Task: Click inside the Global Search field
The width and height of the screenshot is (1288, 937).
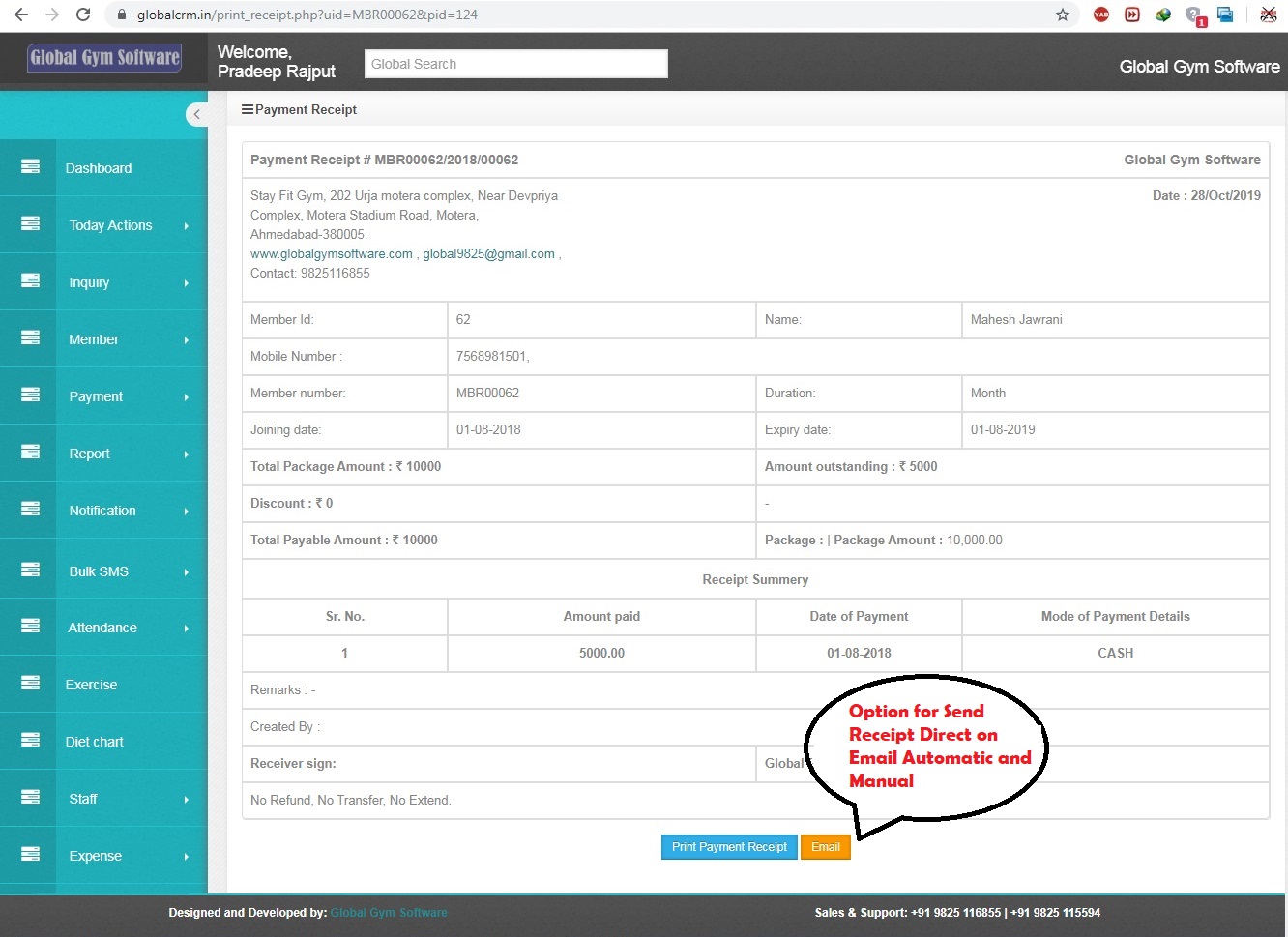Action: click(x=515, y=64)
